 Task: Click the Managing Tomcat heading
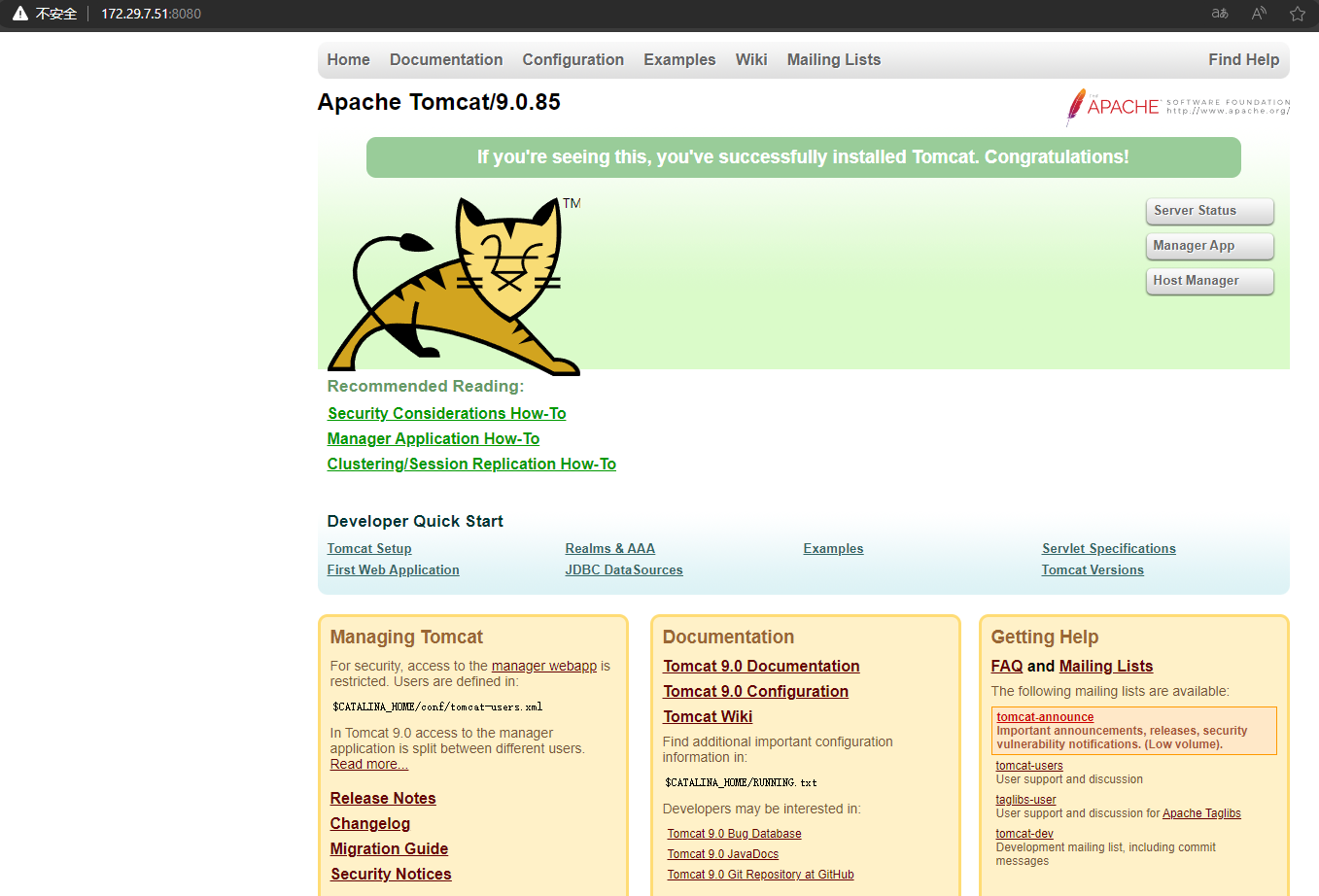click(406, 638)
